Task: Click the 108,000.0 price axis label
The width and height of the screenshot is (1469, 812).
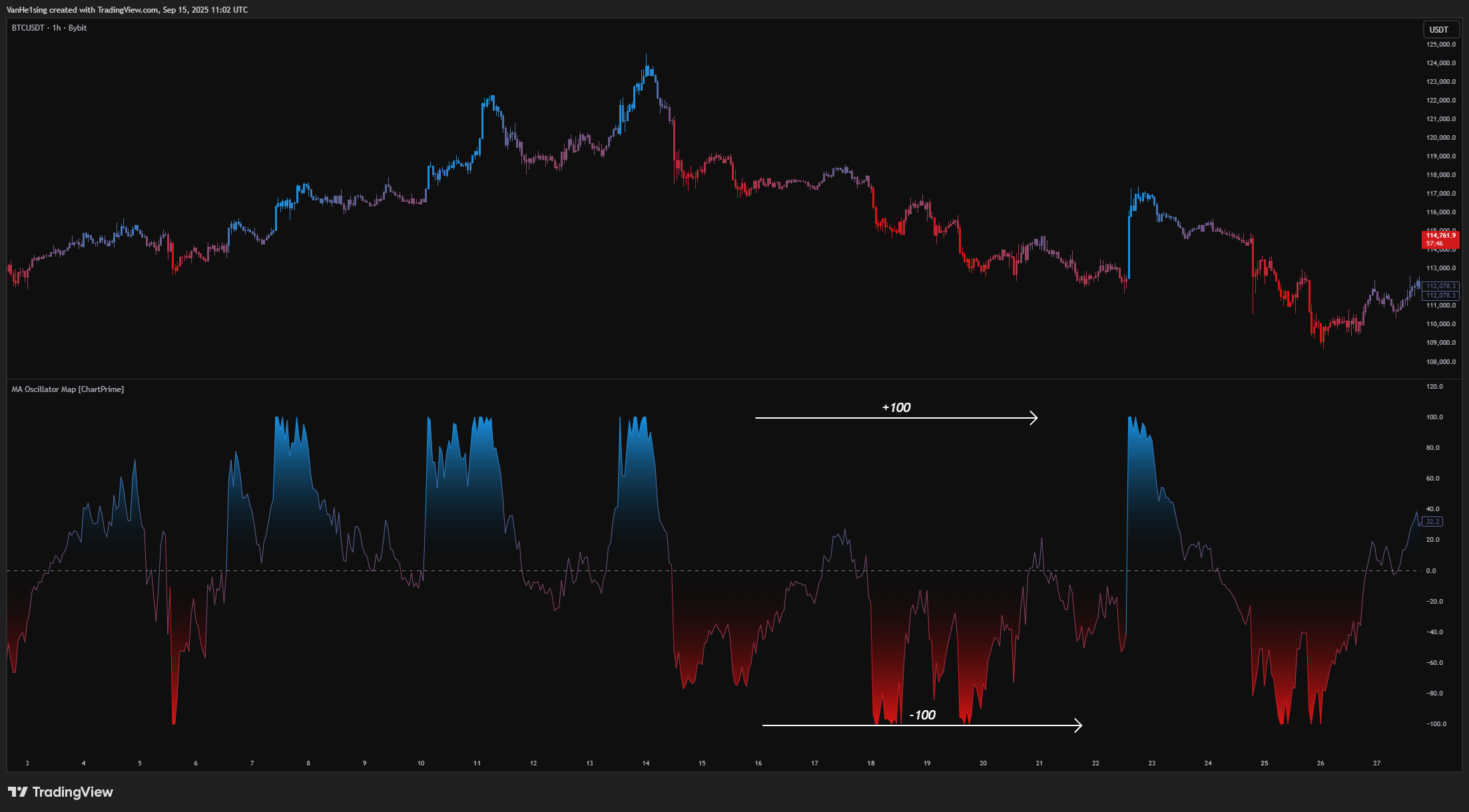Action: (x=1441, y=362)
